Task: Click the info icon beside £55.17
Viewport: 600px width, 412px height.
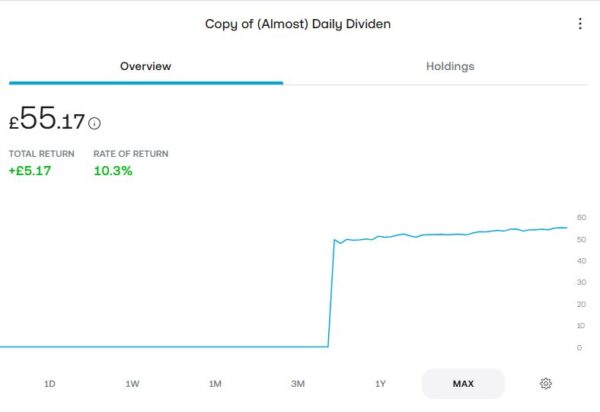Action: 95,123
